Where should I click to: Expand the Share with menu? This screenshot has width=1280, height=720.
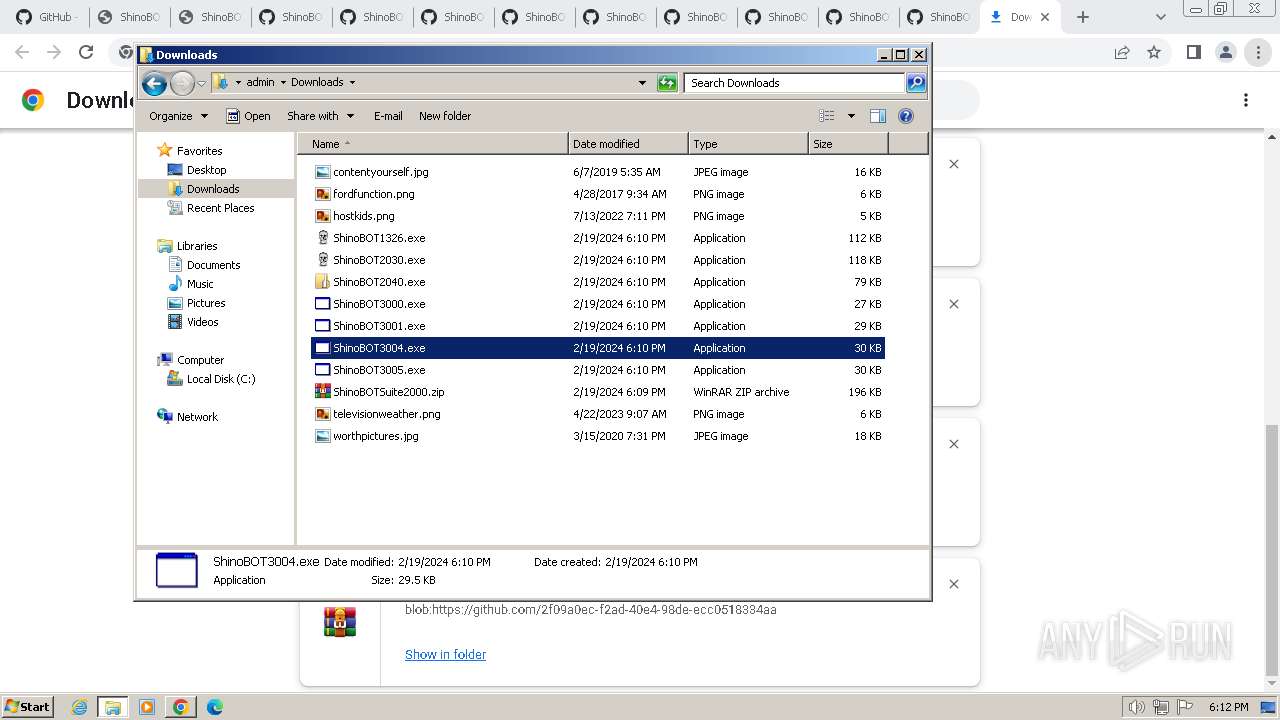(320, 116)
